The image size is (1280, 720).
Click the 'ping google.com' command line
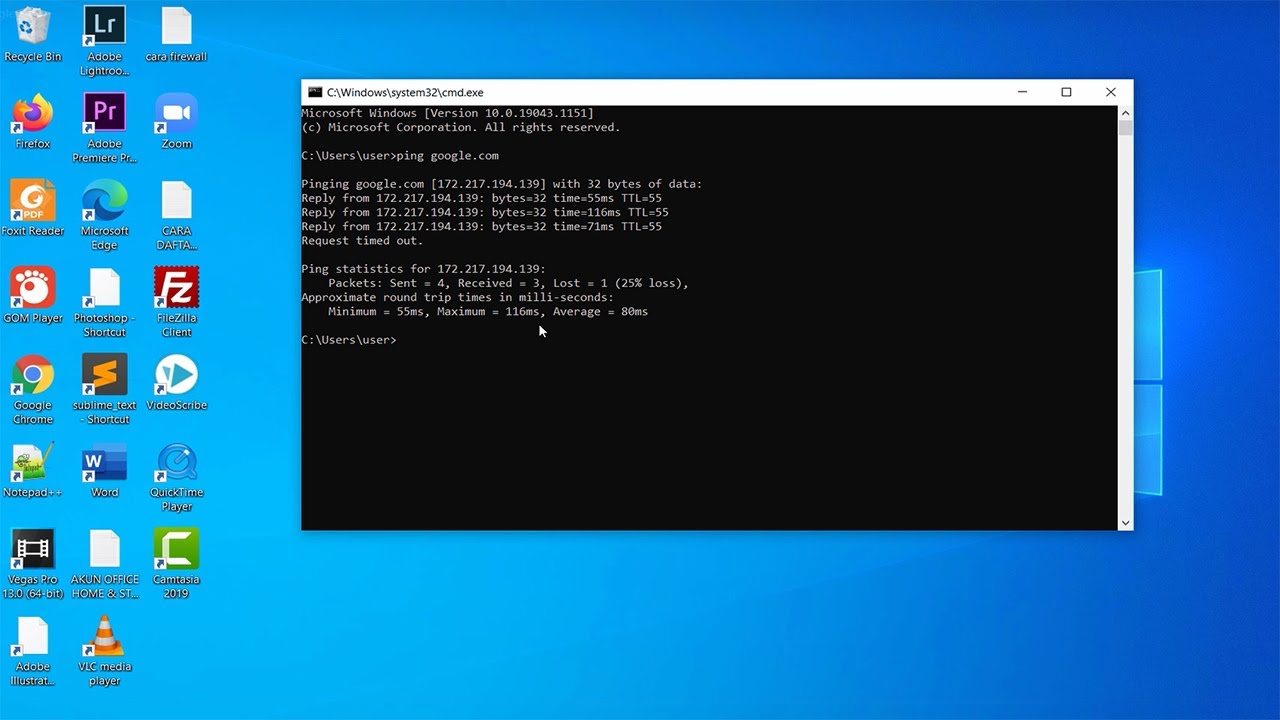[x=400, y=156]
